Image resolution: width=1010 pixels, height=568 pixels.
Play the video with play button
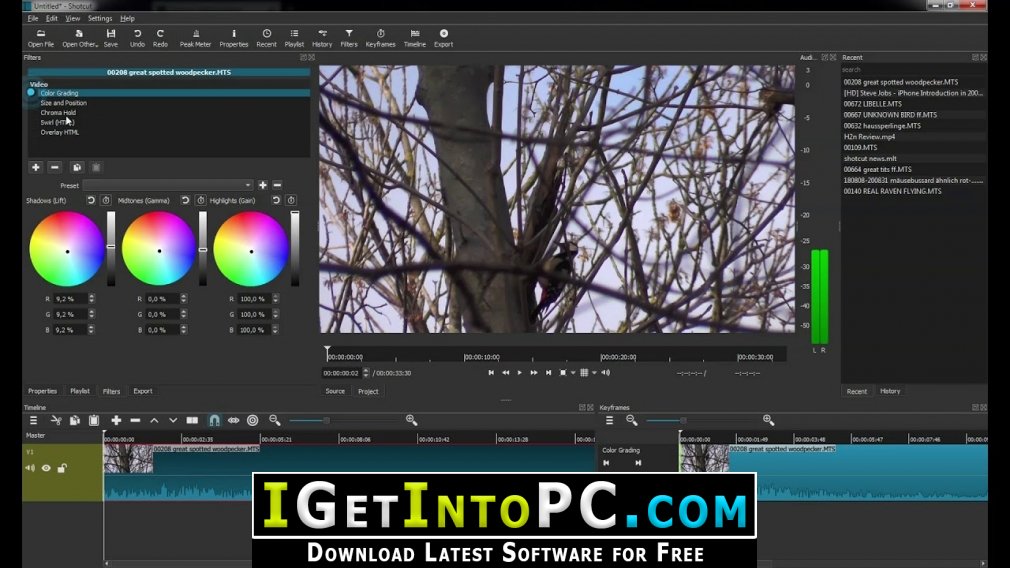pos(520,373)
